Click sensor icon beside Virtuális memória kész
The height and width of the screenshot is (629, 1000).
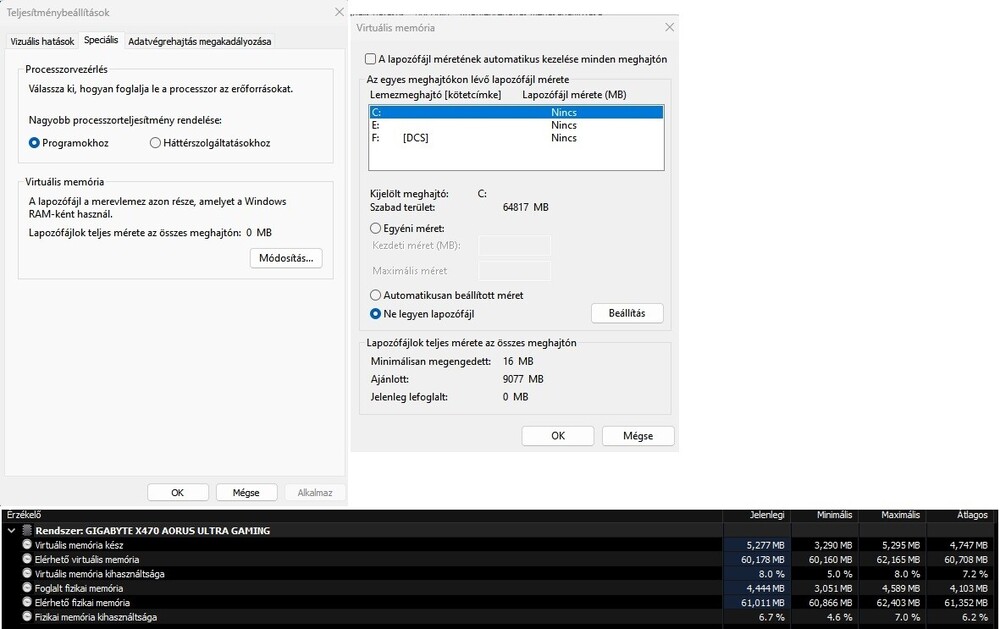27,545
